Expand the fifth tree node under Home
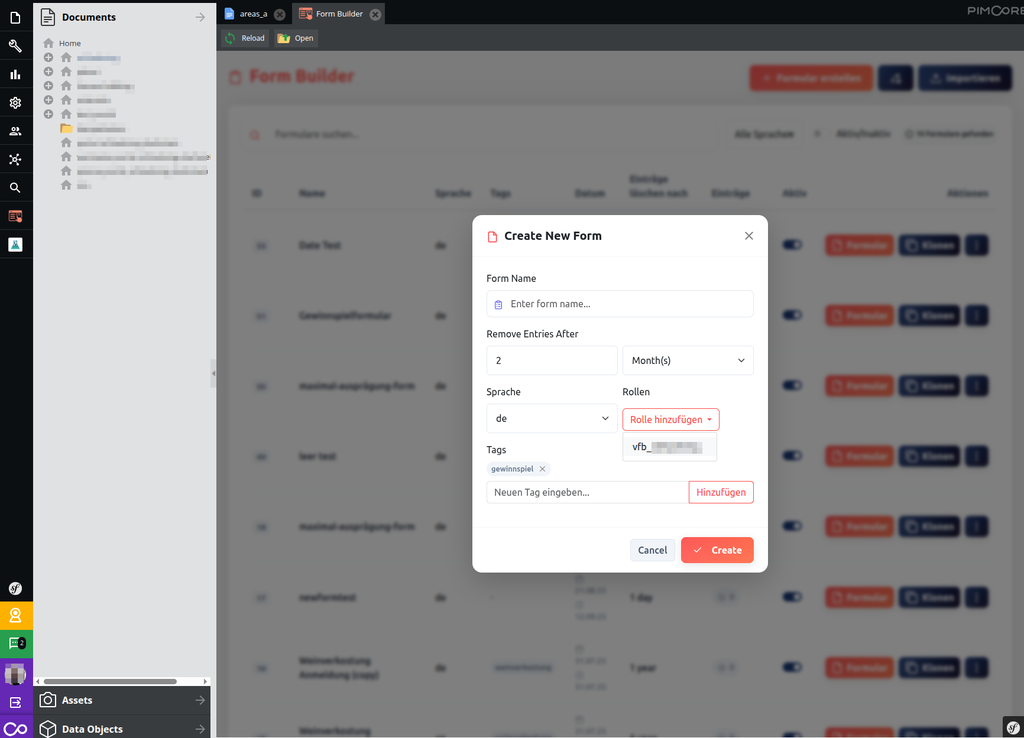This screenshot has height=738, width=1024. click(x=48, y=114)
